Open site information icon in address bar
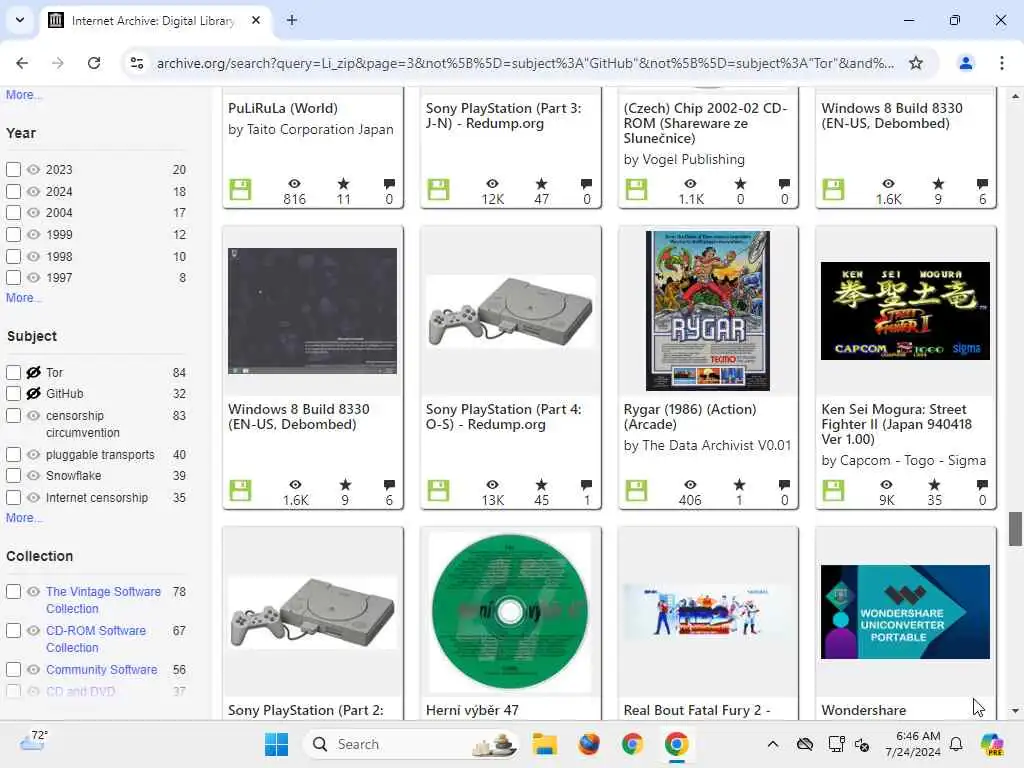This screenshot has height=768, width=1024. pos(137,63)
